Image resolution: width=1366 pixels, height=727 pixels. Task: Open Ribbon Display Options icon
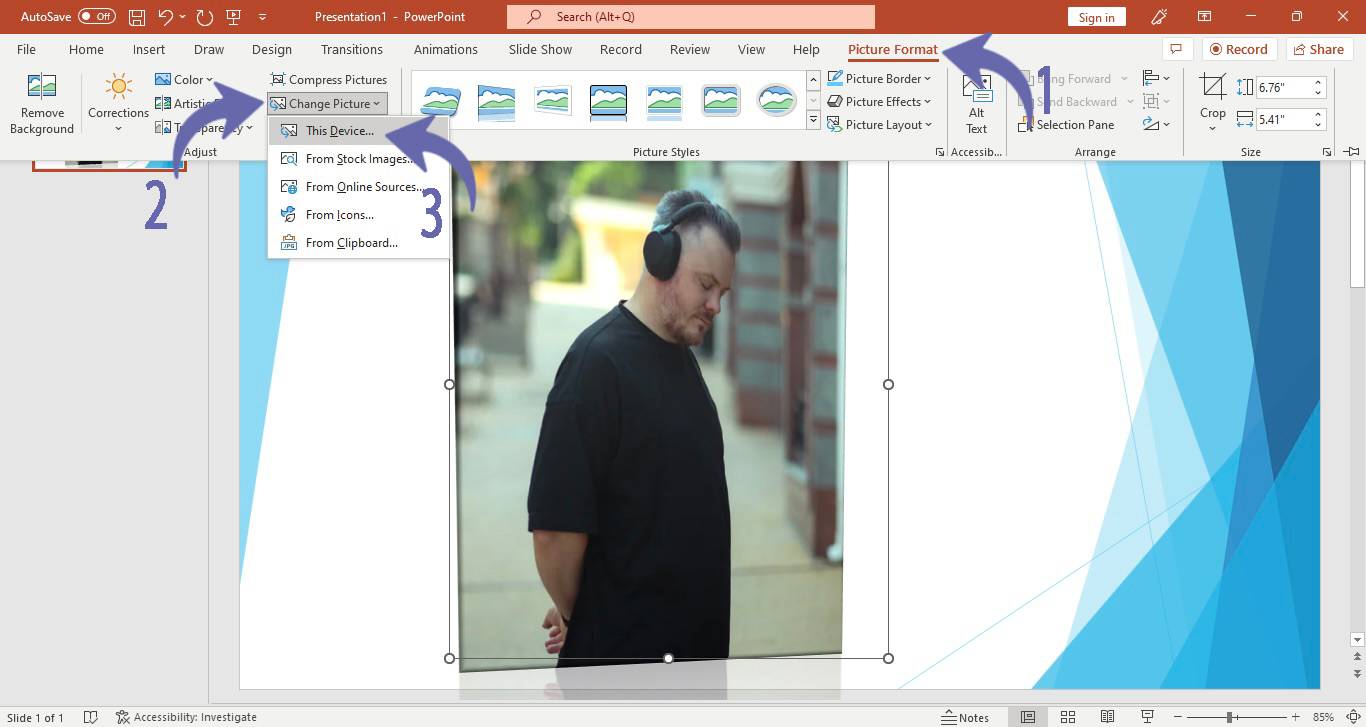[1205, 17]
